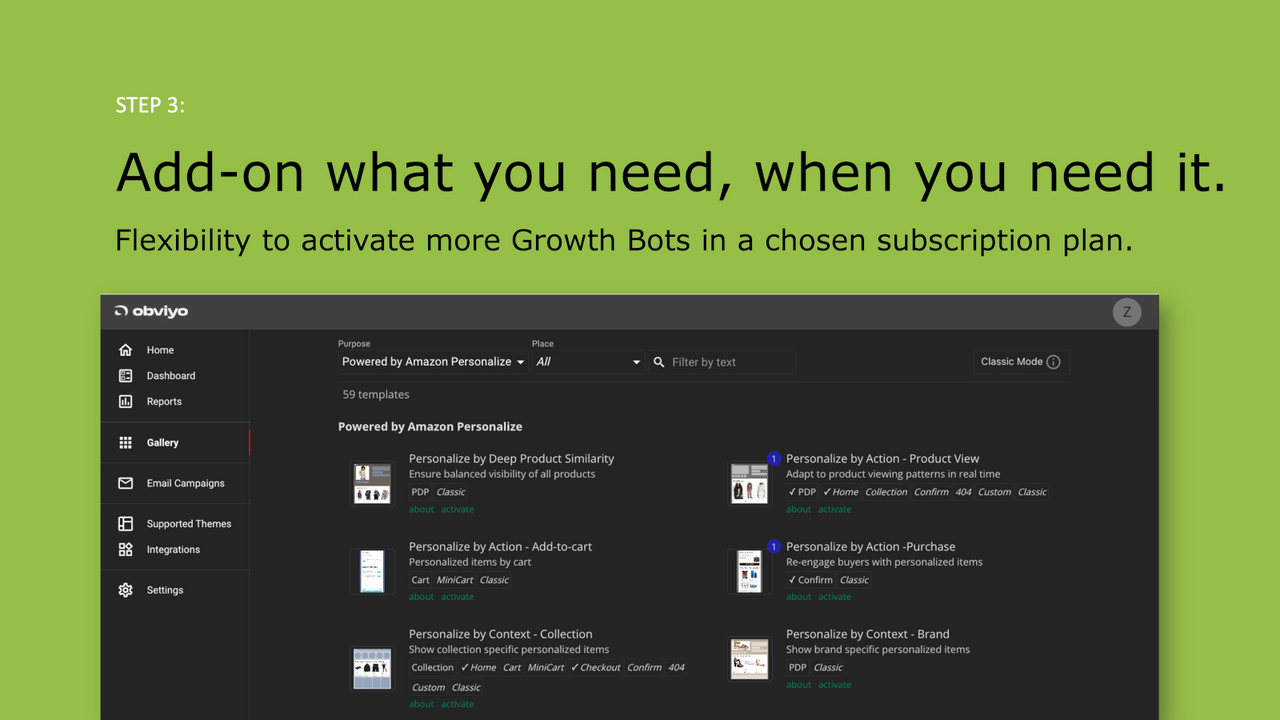Activate Personalize by Action - Add-to-cart
The width and height of the screenshot is (1280, 720).
click(458, 597)
